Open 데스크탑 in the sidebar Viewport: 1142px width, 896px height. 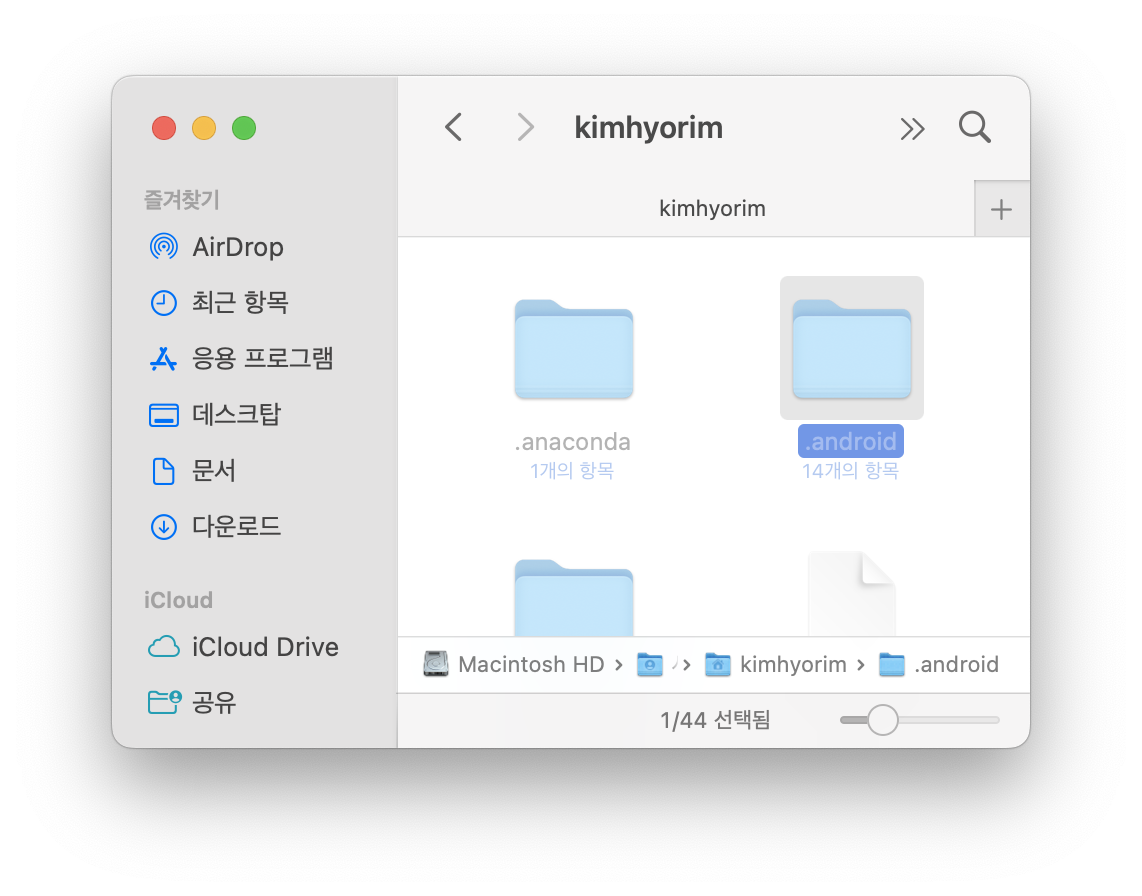tap(215, 414)
